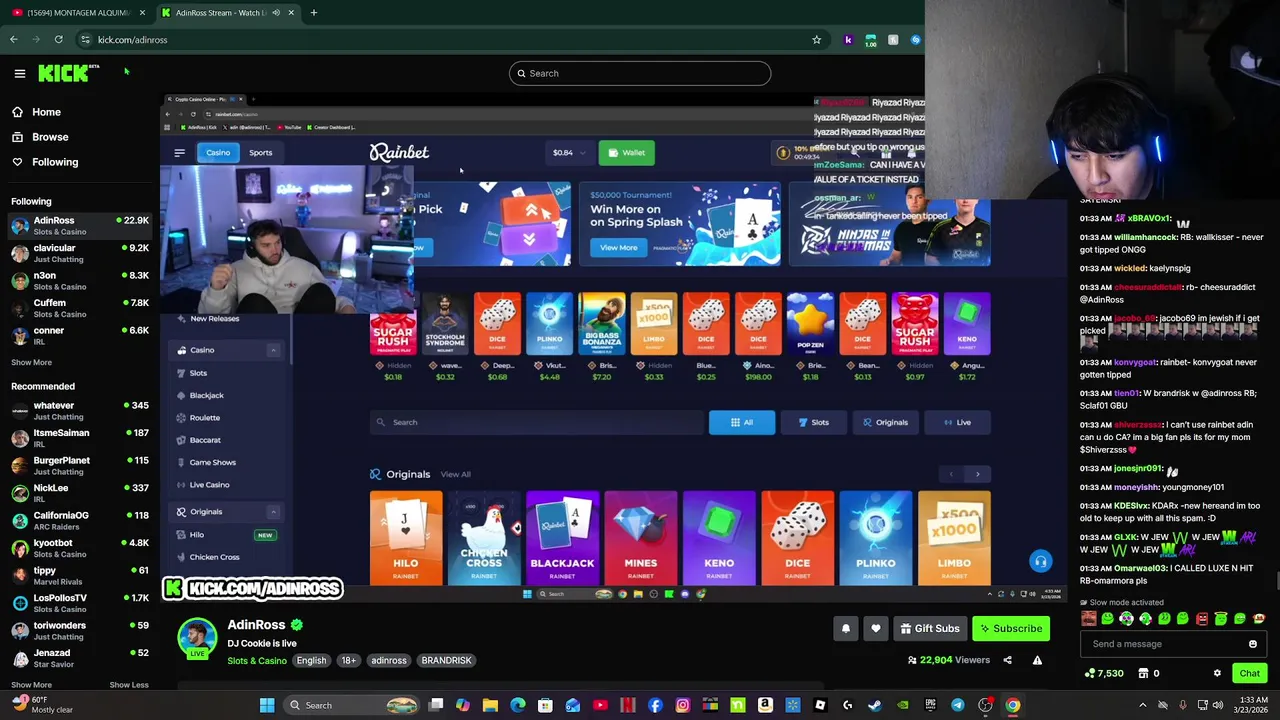1280x720 pixels.
Task: Select the English language tag
Action: coord(311,661)
